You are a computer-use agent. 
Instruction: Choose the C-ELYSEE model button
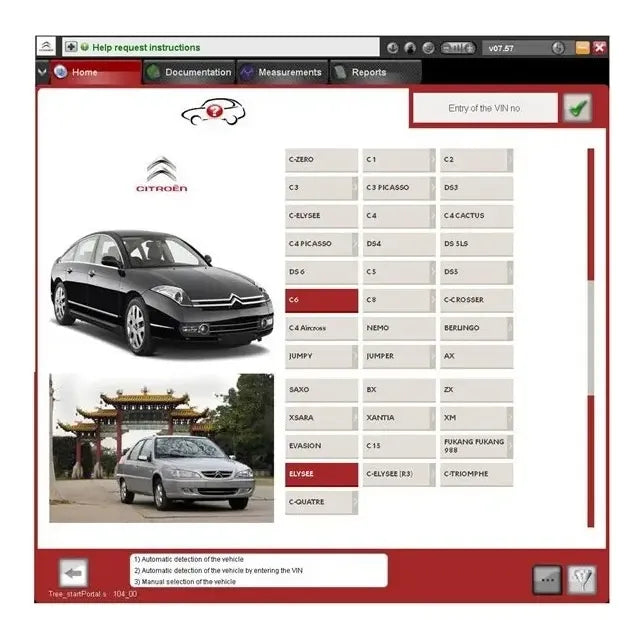tap(321, 216)
